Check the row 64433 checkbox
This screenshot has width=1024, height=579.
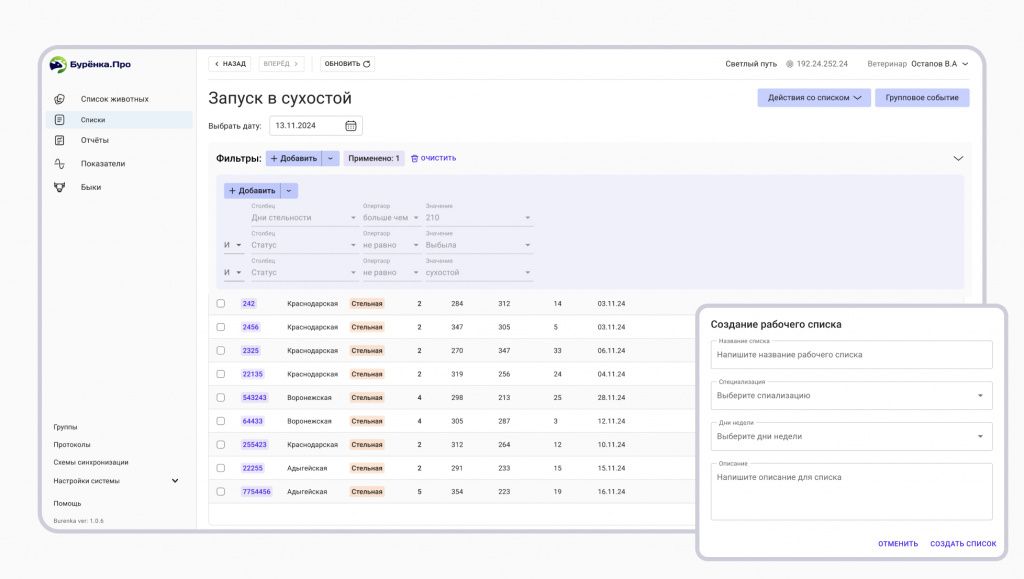click(x=221, y=421)
